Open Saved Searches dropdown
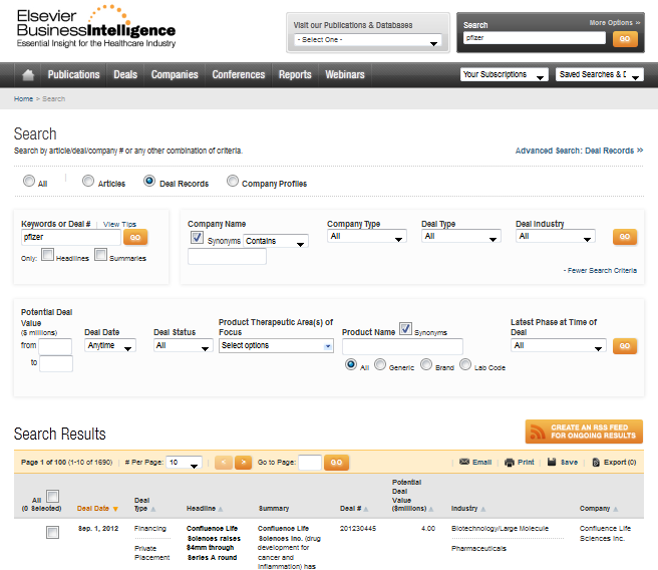This screenshot has width=658, height=570. 600,75
